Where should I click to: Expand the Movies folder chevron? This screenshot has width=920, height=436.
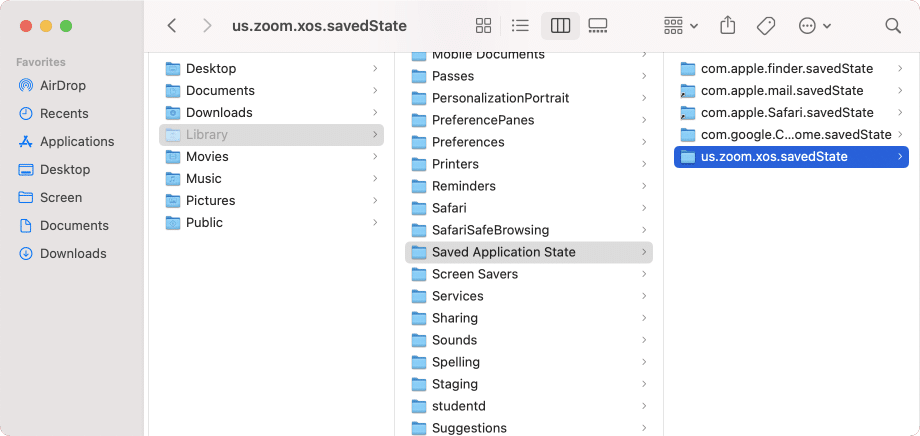(375, 157)
